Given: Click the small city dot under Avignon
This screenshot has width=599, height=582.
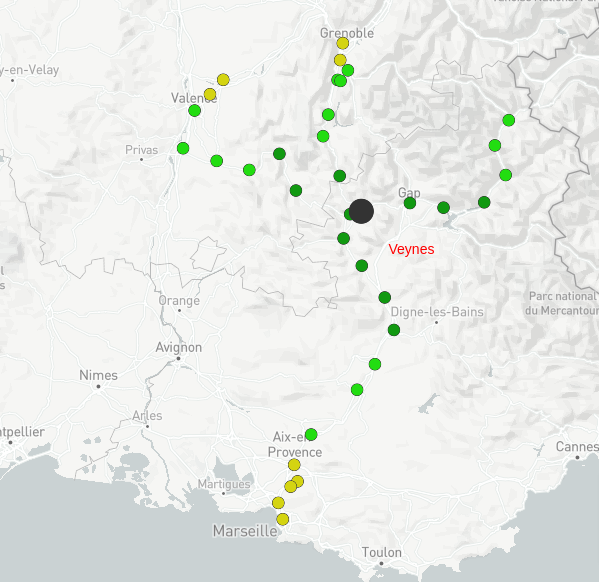Looking at the screenshot, I should pyautogui.click(x=178, y=358).
